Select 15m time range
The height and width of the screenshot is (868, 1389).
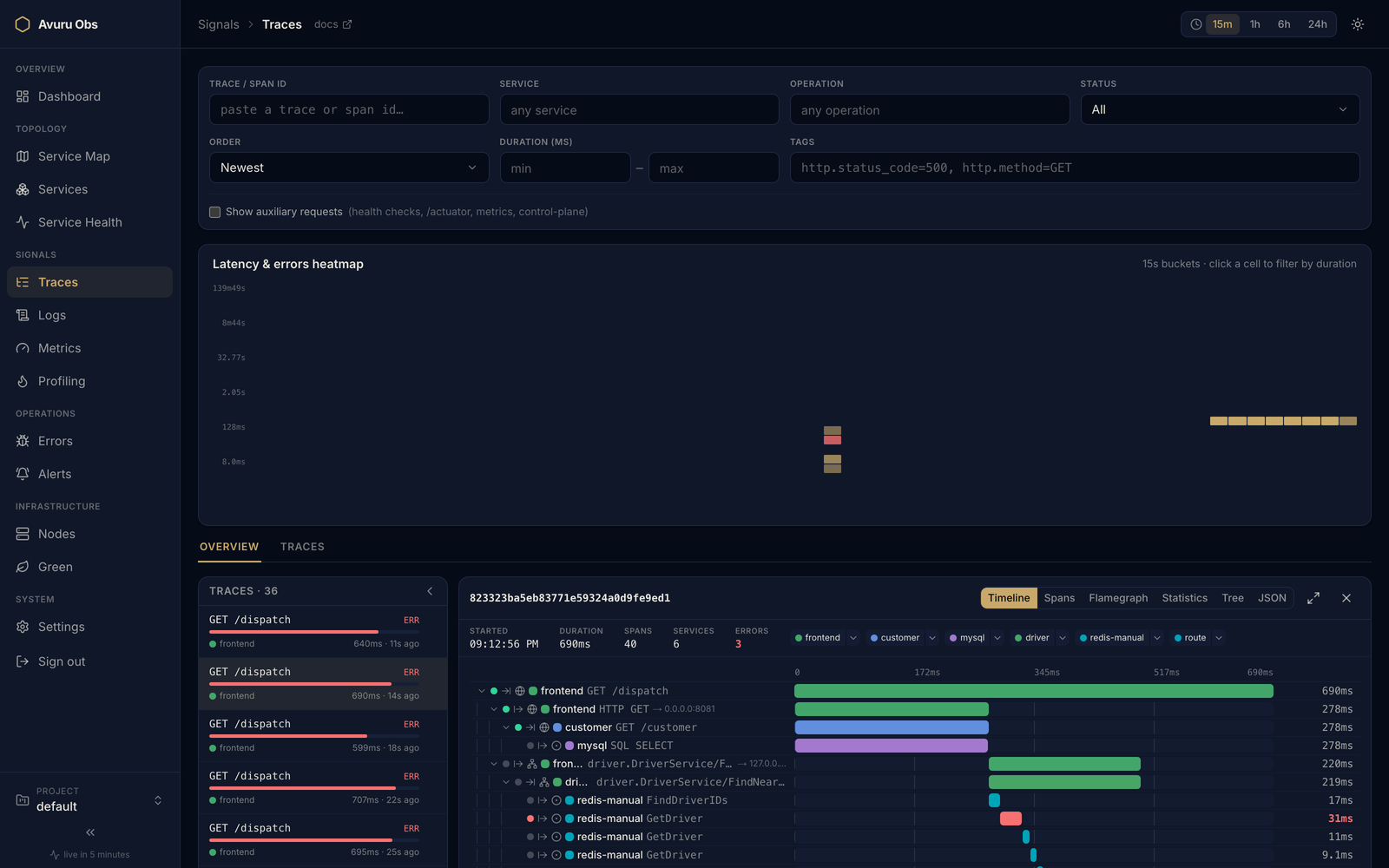pos(1222,24)
